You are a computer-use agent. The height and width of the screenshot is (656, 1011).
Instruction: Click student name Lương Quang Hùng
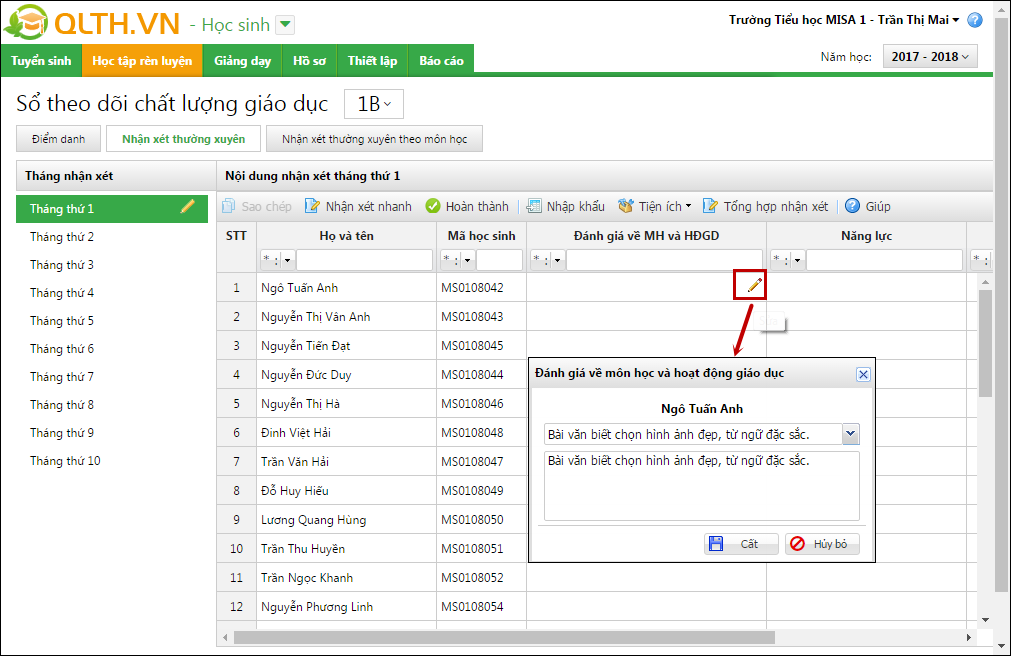pos(313,520)
